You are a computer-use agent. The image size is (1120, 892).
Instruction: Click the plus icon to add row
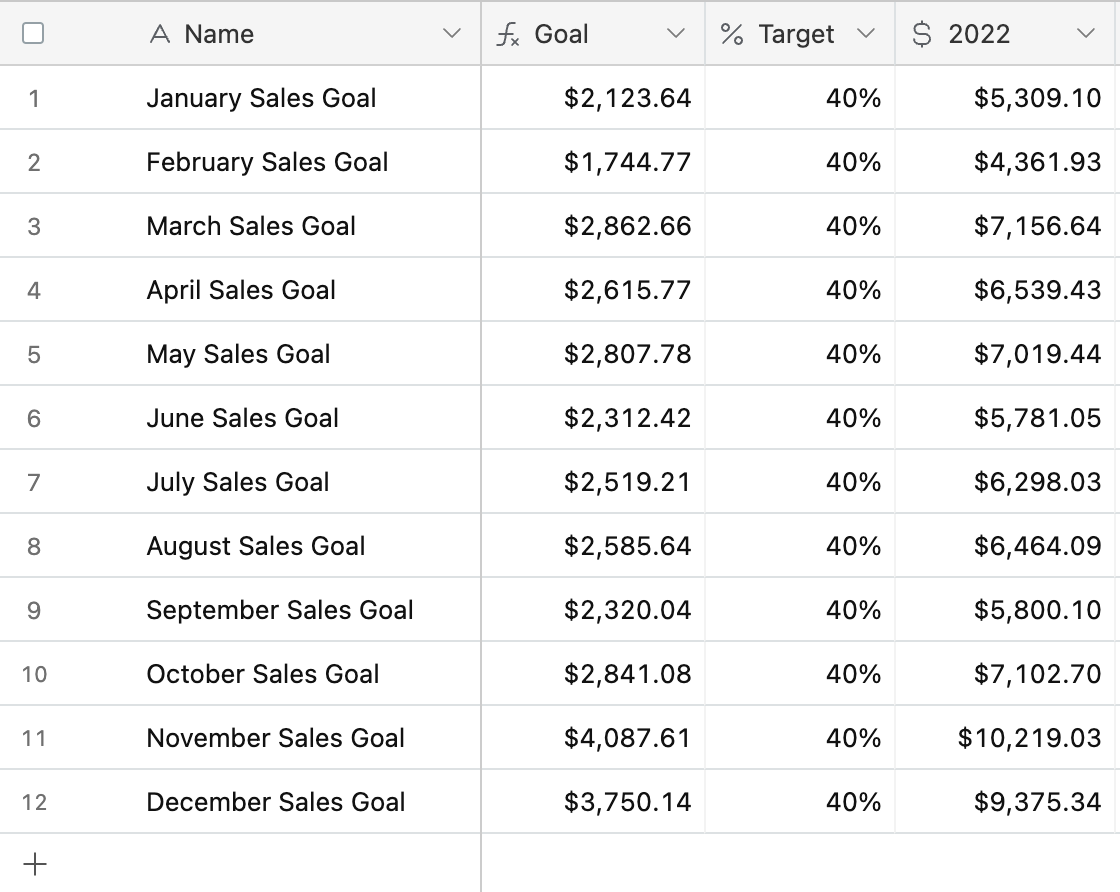coord(34,864)
